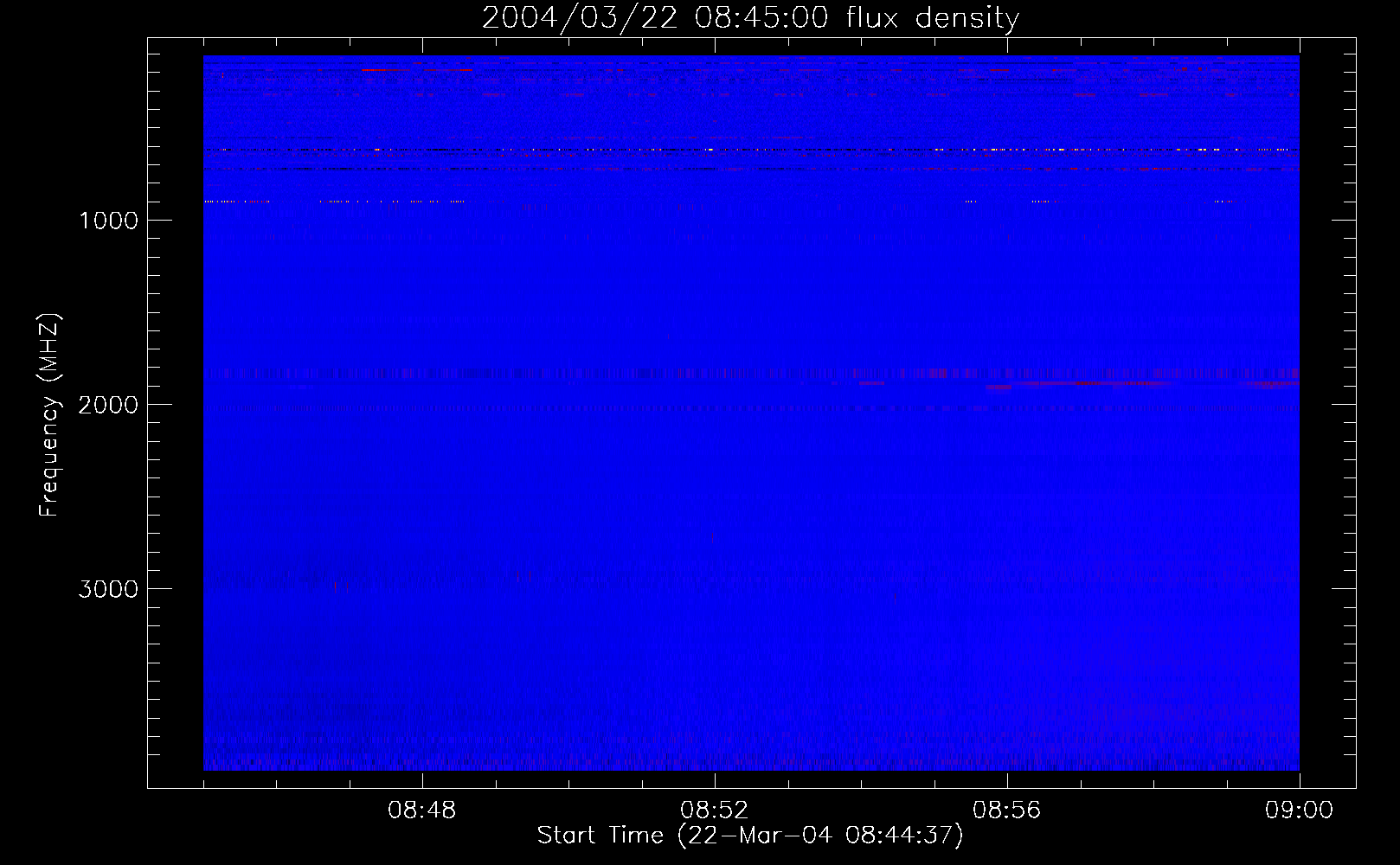Click the 08:52 time tick label
1400x865 pixels.
[715, 811]
